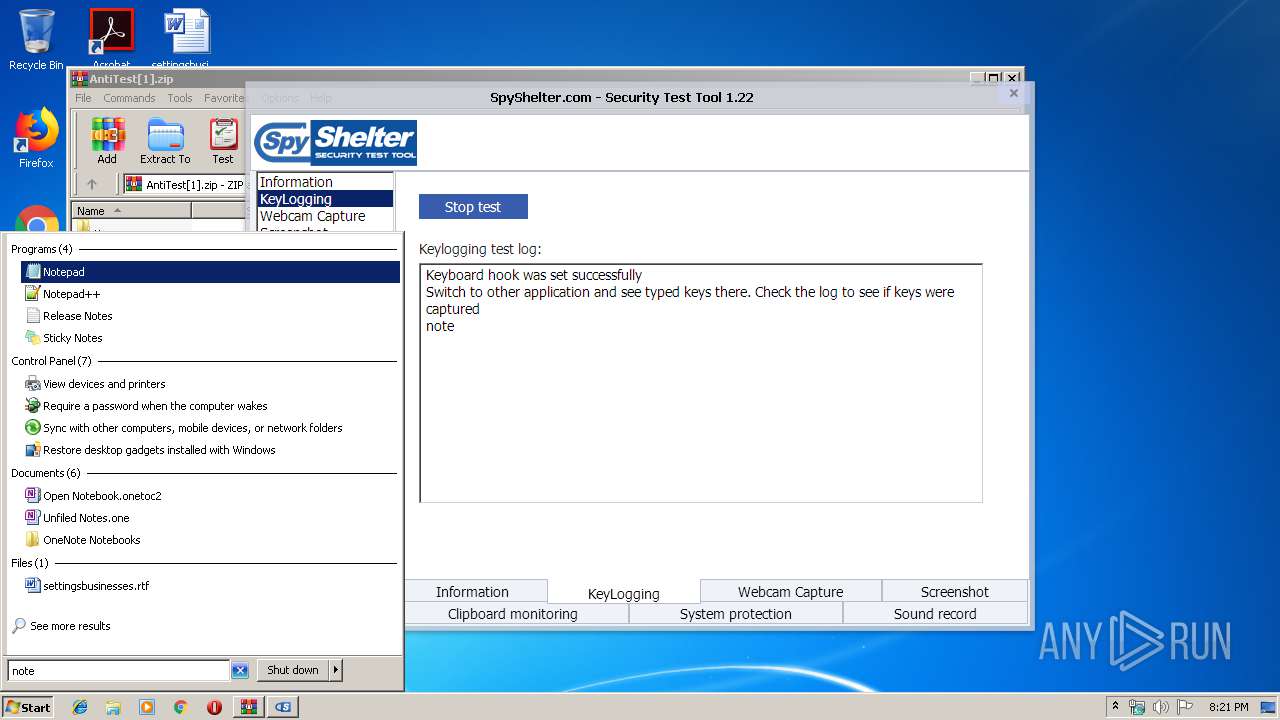Viewport: 1280px width, 720px height.
Task: Click the volume speaker tray icon
Action: (x=1161, y=707)
